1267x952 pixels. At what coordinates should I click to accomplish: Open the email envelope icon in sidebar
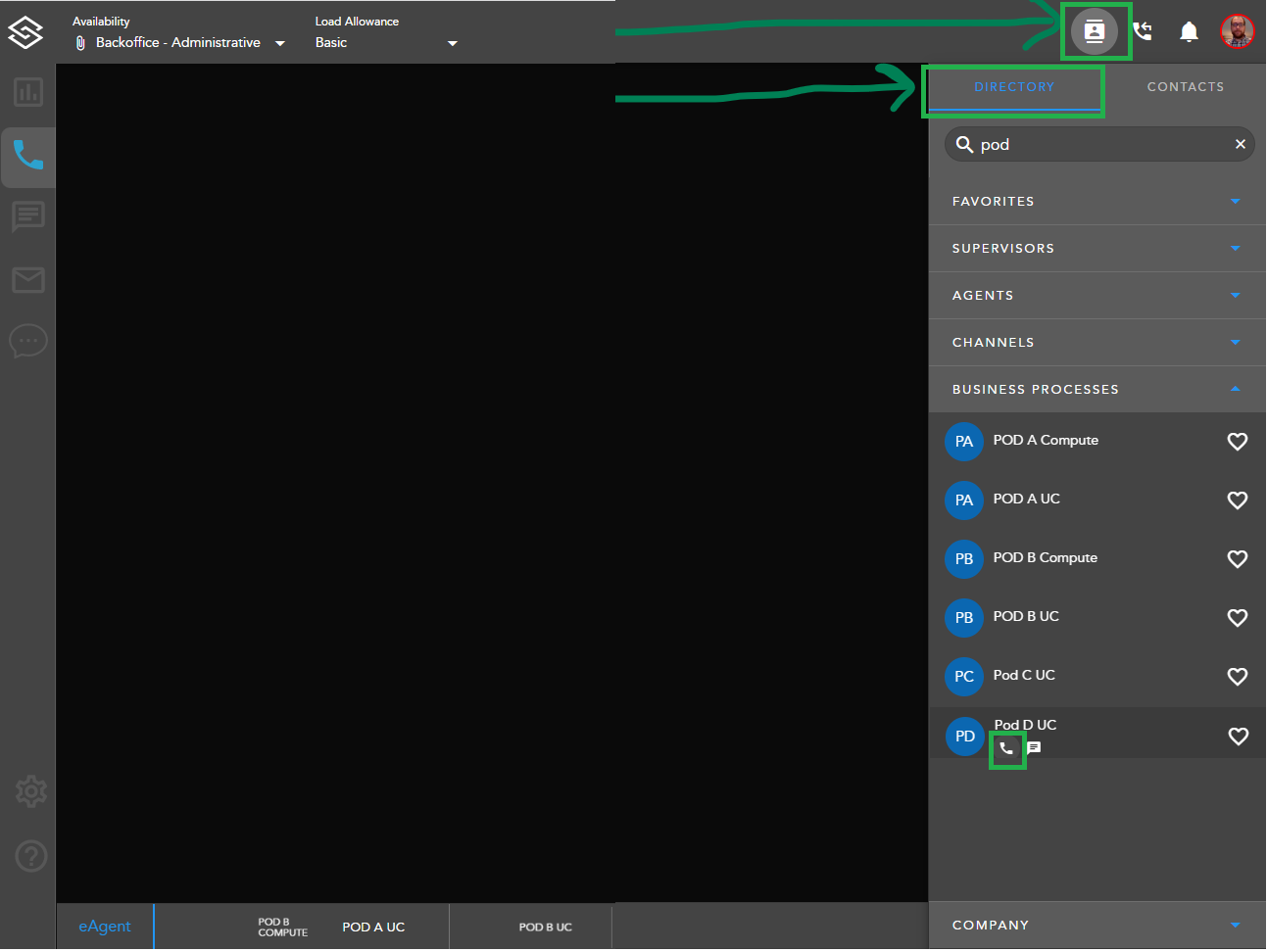coord(28,280)
